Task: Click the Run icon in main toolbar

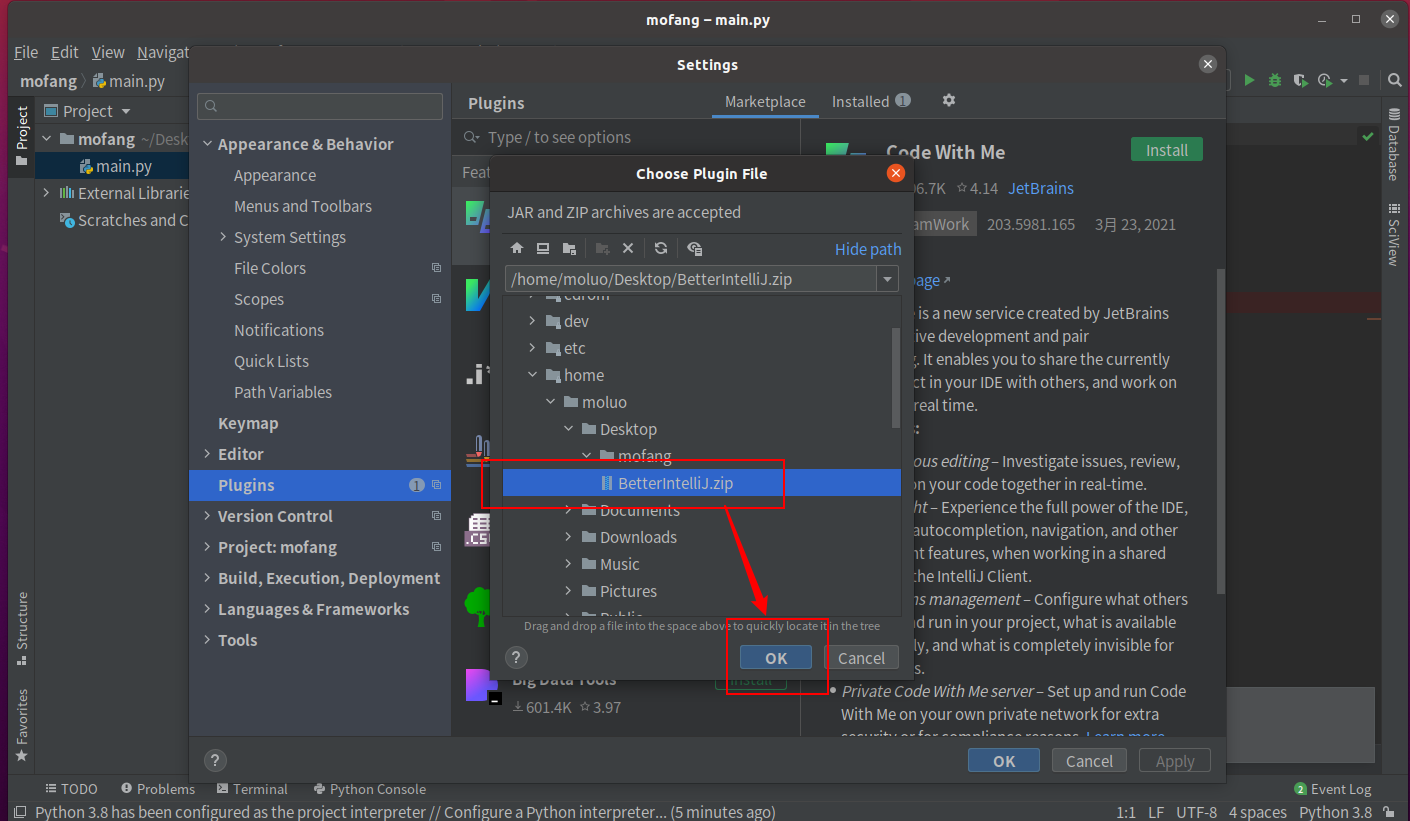Action: point(1249,80)
